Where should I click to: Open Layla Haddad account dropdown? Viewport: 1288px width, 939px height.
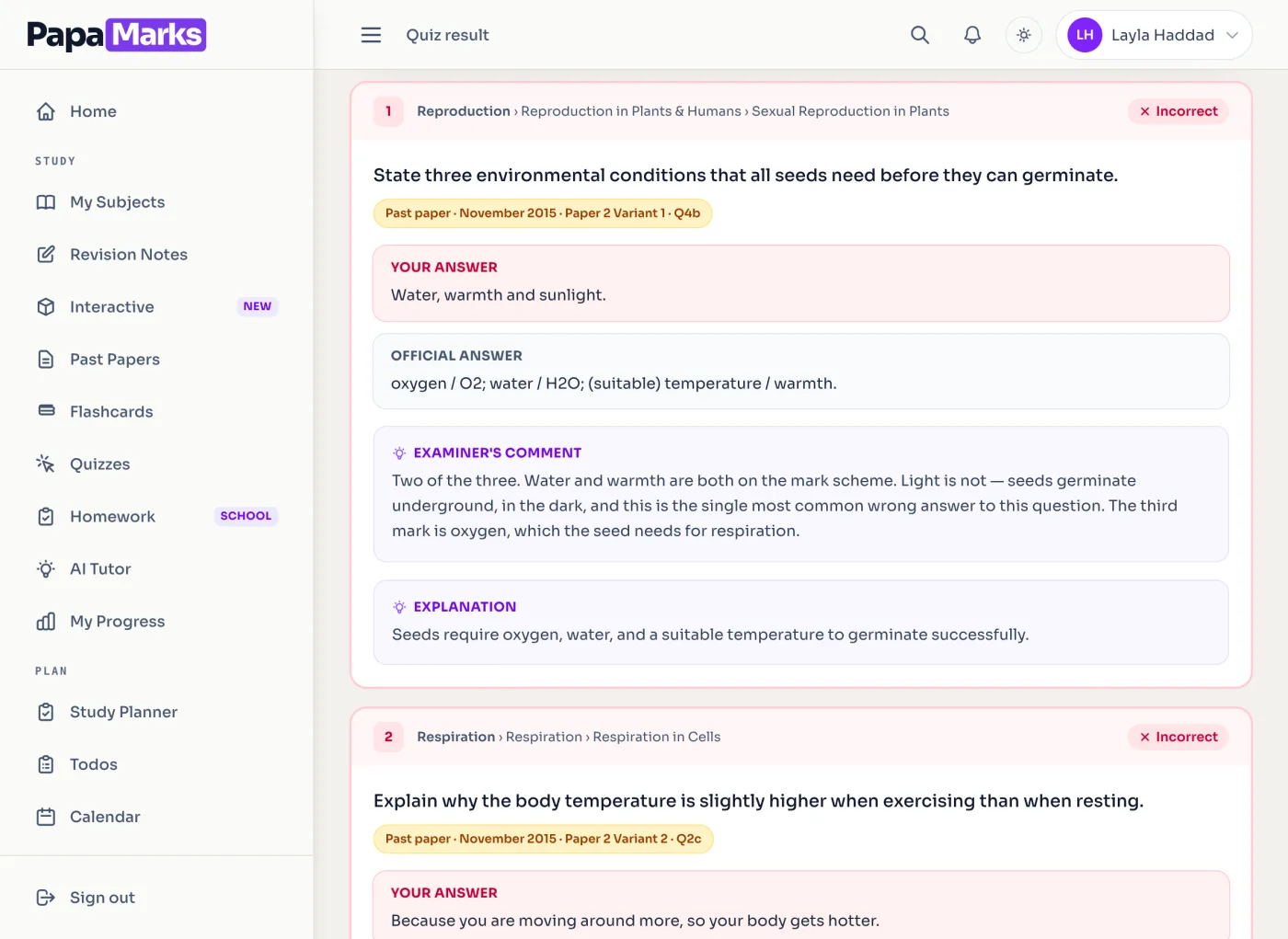click(x=1154, y=35)
